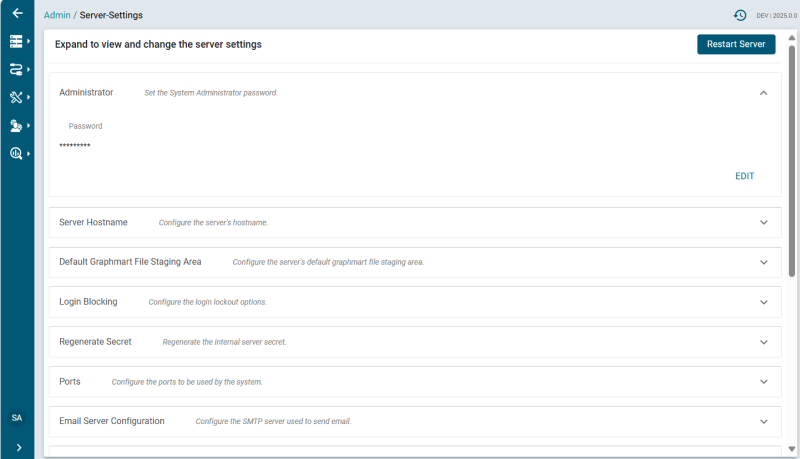Click the history clock icon
This screenshot has width=800, height=459.
point(740,15)
